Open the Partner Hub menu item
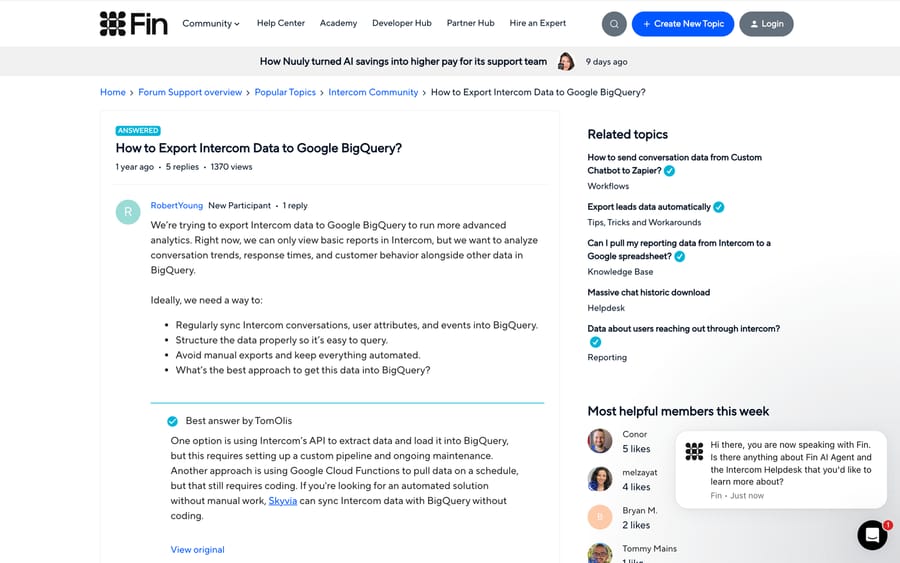The height and width of the screenshot is (563, 900). (x=470, y=23)
